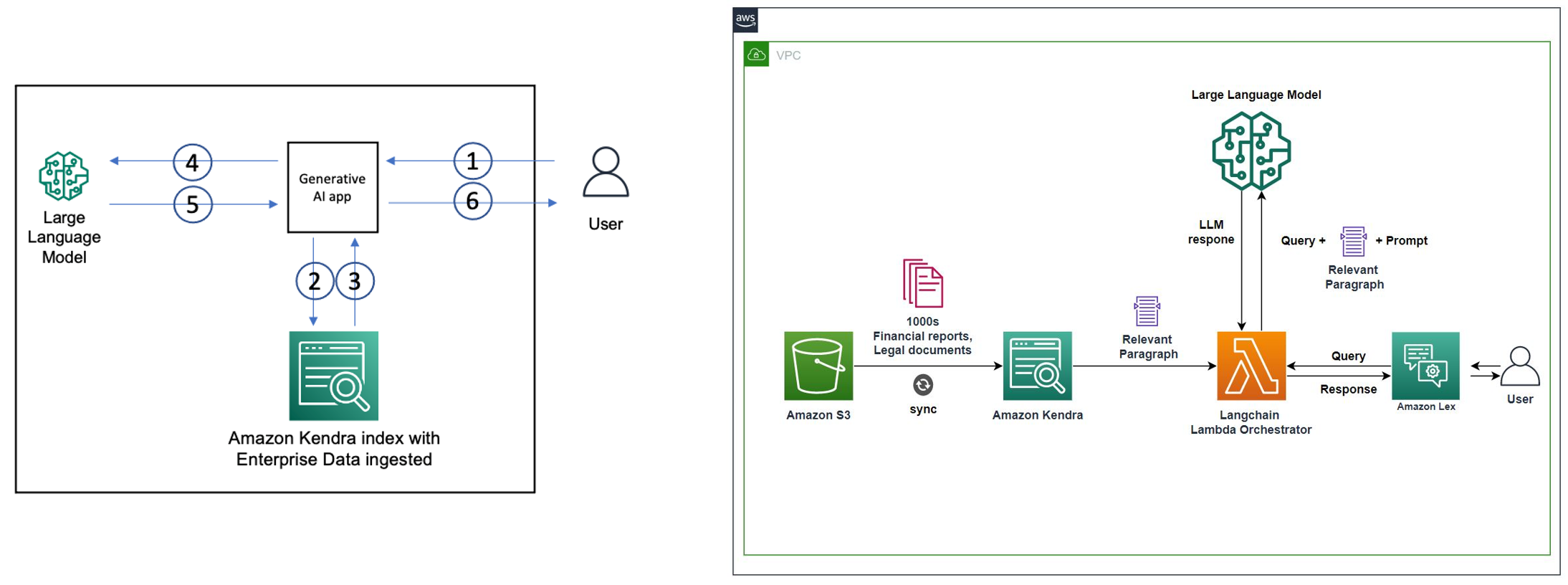This screenshot has height=585, width=1568.
Task: Click the circled step number 2
Action: (x=314, y=281)
